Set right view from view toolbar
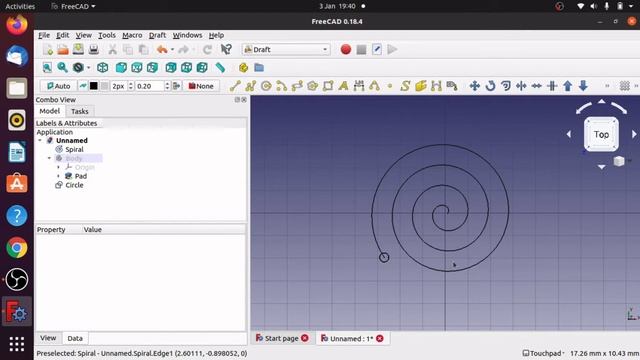Image resolution: width=640 pixels, height=360 pixels. pos(152,68)
